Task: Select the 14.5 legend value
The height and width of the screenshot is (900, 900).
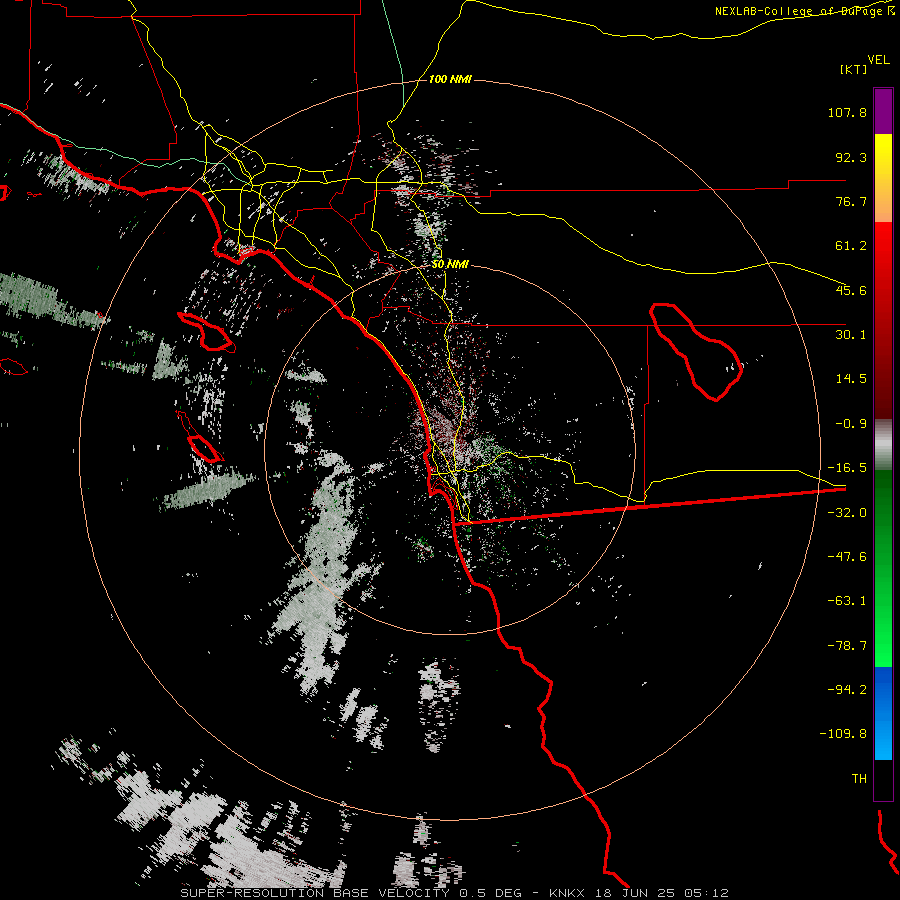Action: point(851,379)
